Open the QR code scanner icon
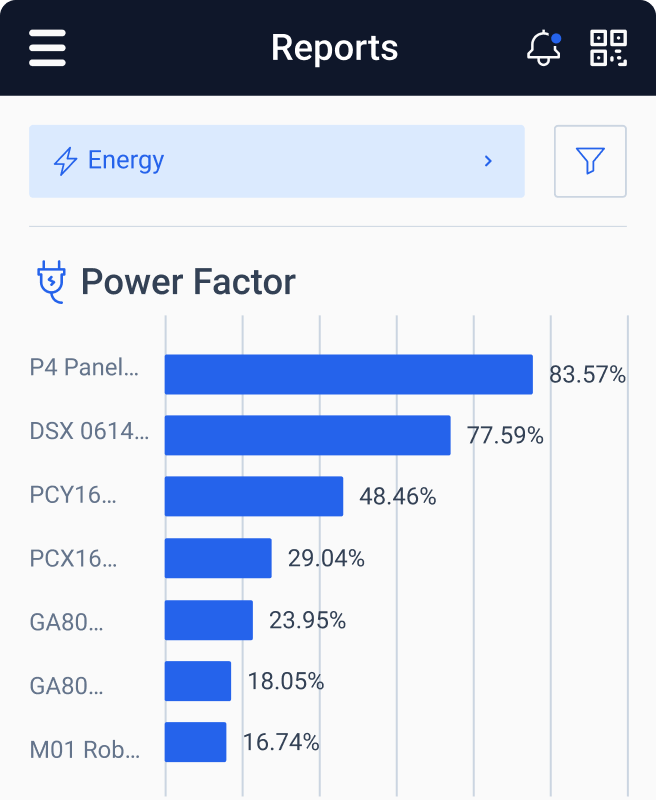This screenshot has height=800, width=656. coord(611,46)
